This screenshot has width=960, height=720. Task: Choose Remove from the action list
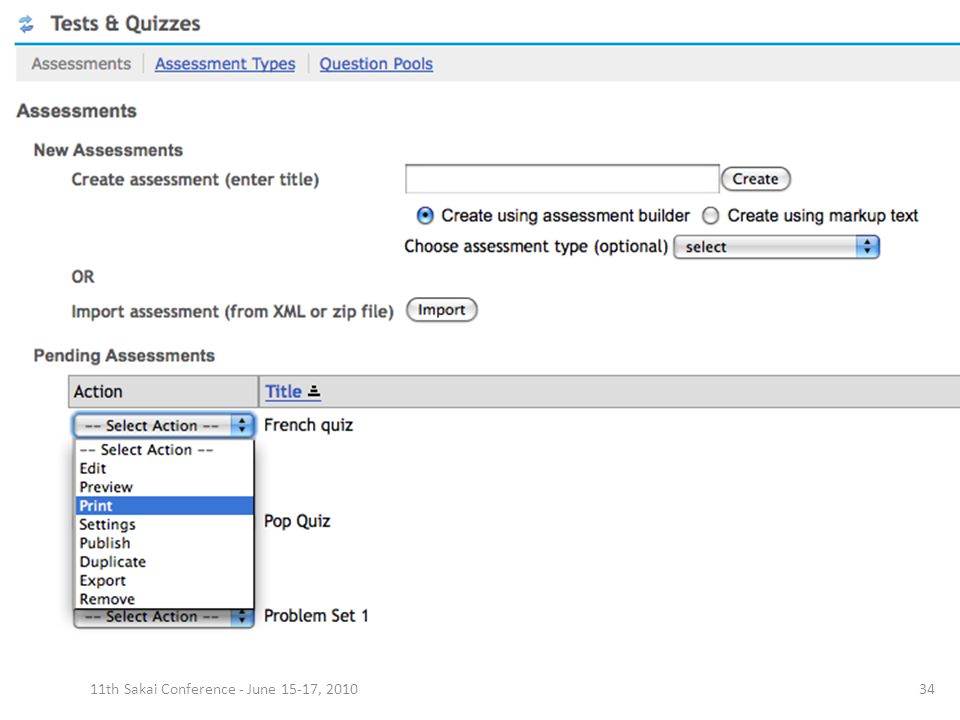click(x=164, y=599)
